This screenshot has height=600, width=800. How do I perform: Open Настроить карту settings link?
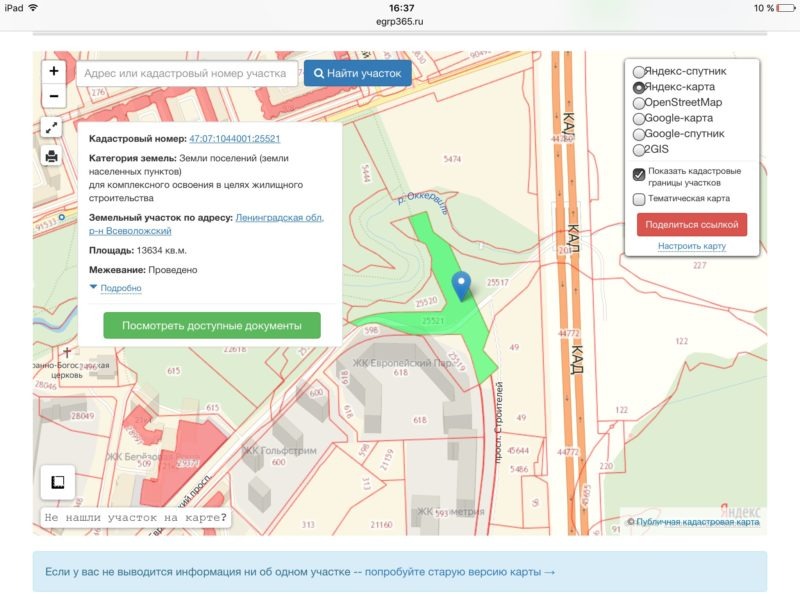click(692, 246)
